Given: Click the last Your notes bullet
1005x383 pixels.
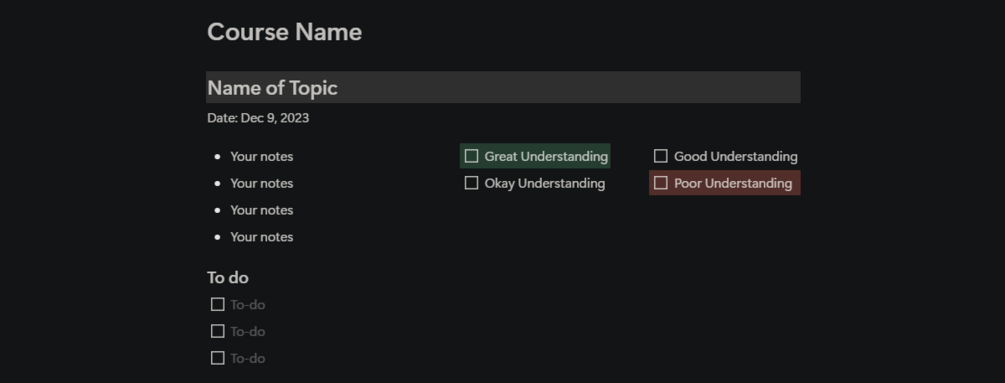Looking at the screenshot, I should coord(262,237).
